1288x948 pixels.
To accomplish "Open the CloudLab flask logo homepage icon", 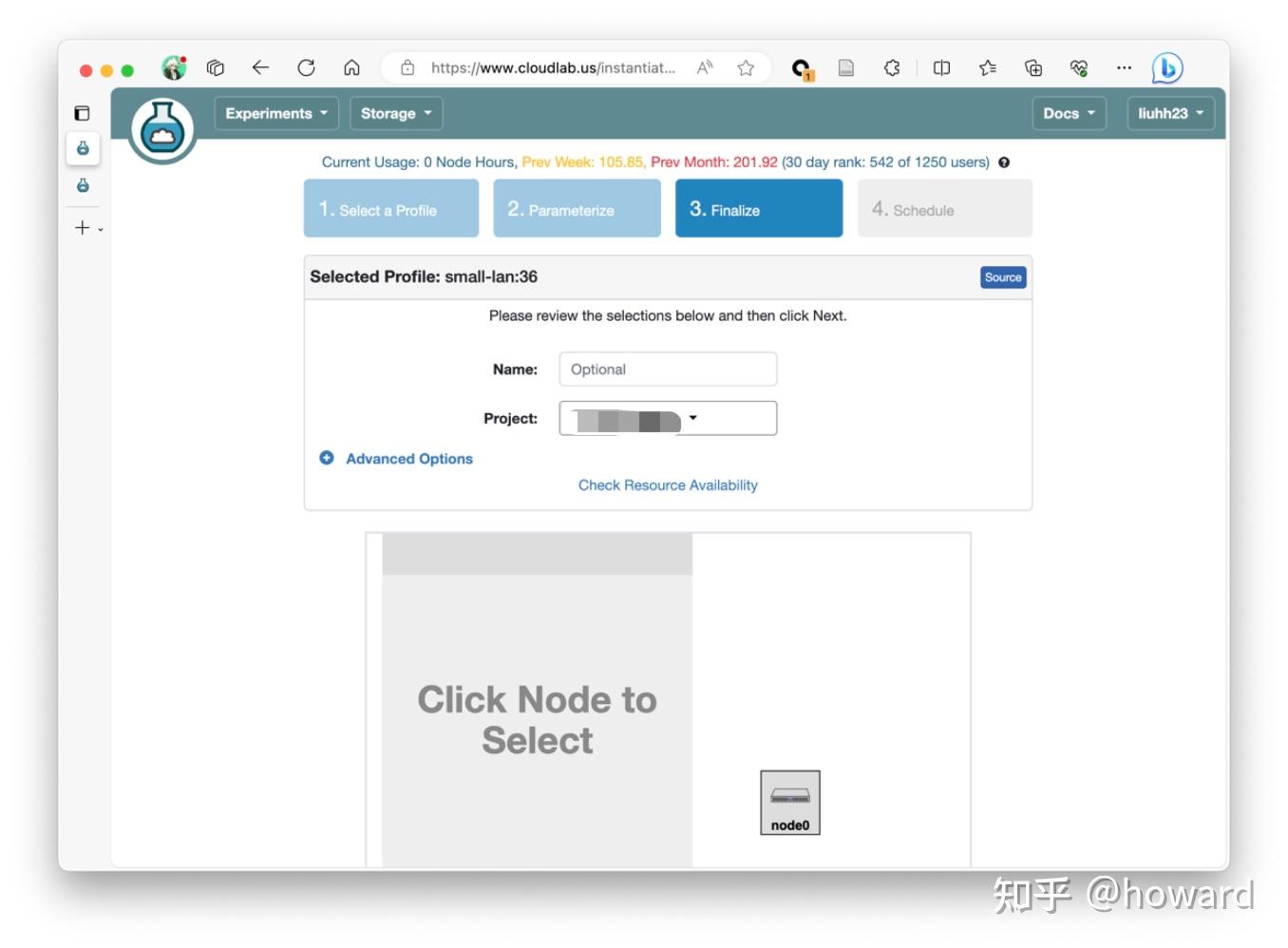I will tap(161, 129).
